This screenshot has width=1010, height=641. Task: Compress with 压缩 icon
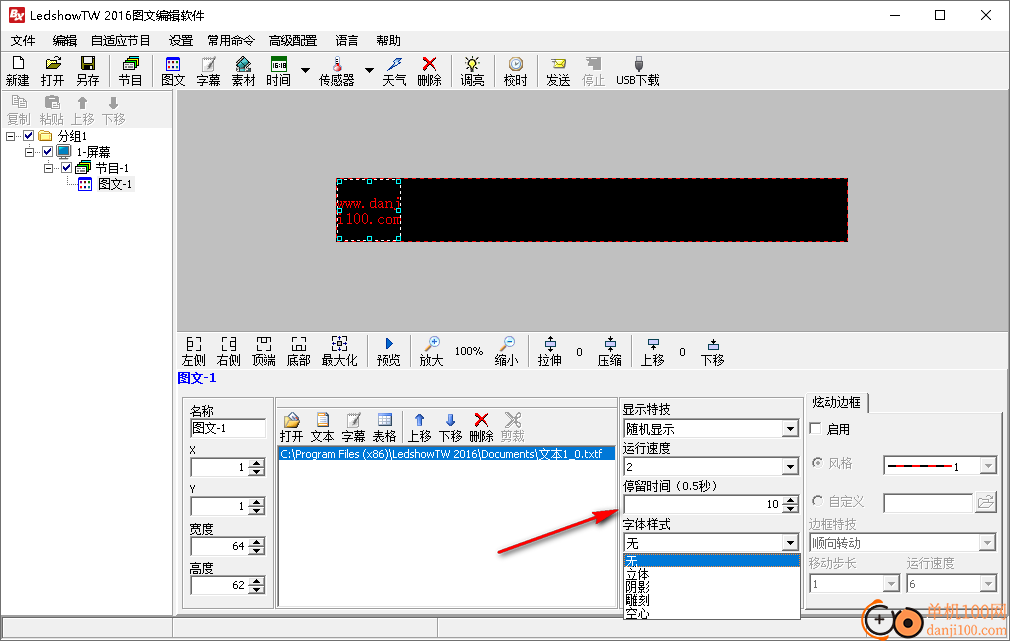click(x=609, y=351)
